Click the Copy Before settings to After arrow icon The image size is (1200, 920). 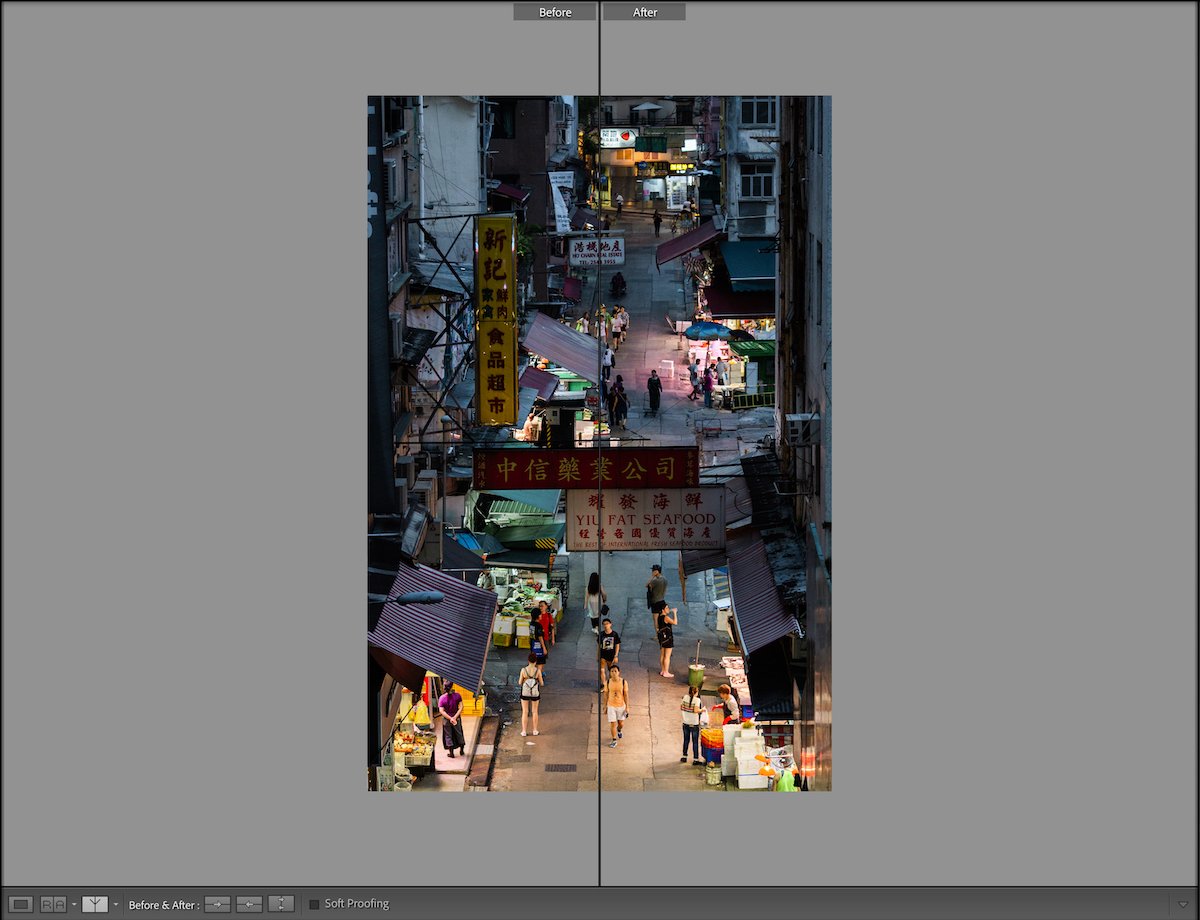218,903
